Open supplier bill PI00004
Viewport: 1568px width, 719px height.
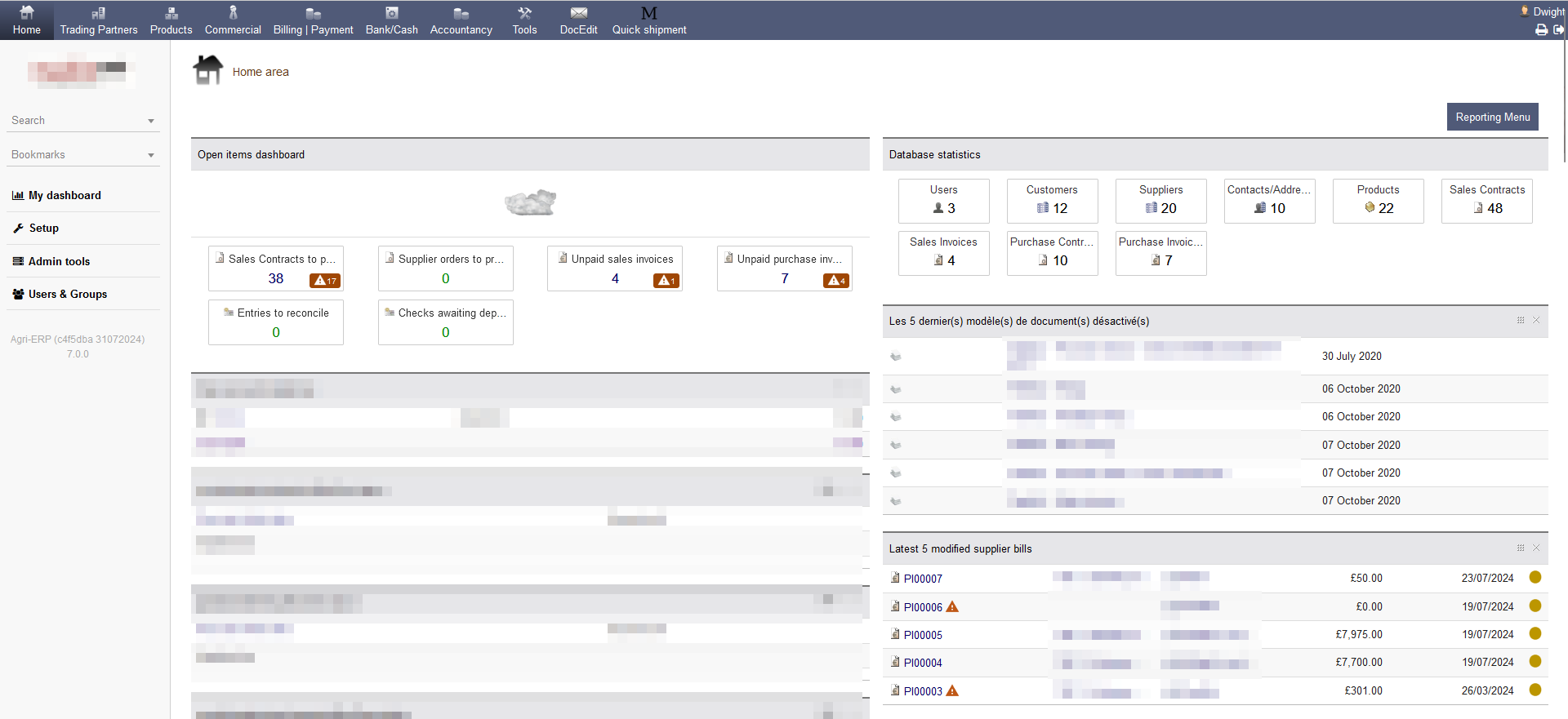923,663
